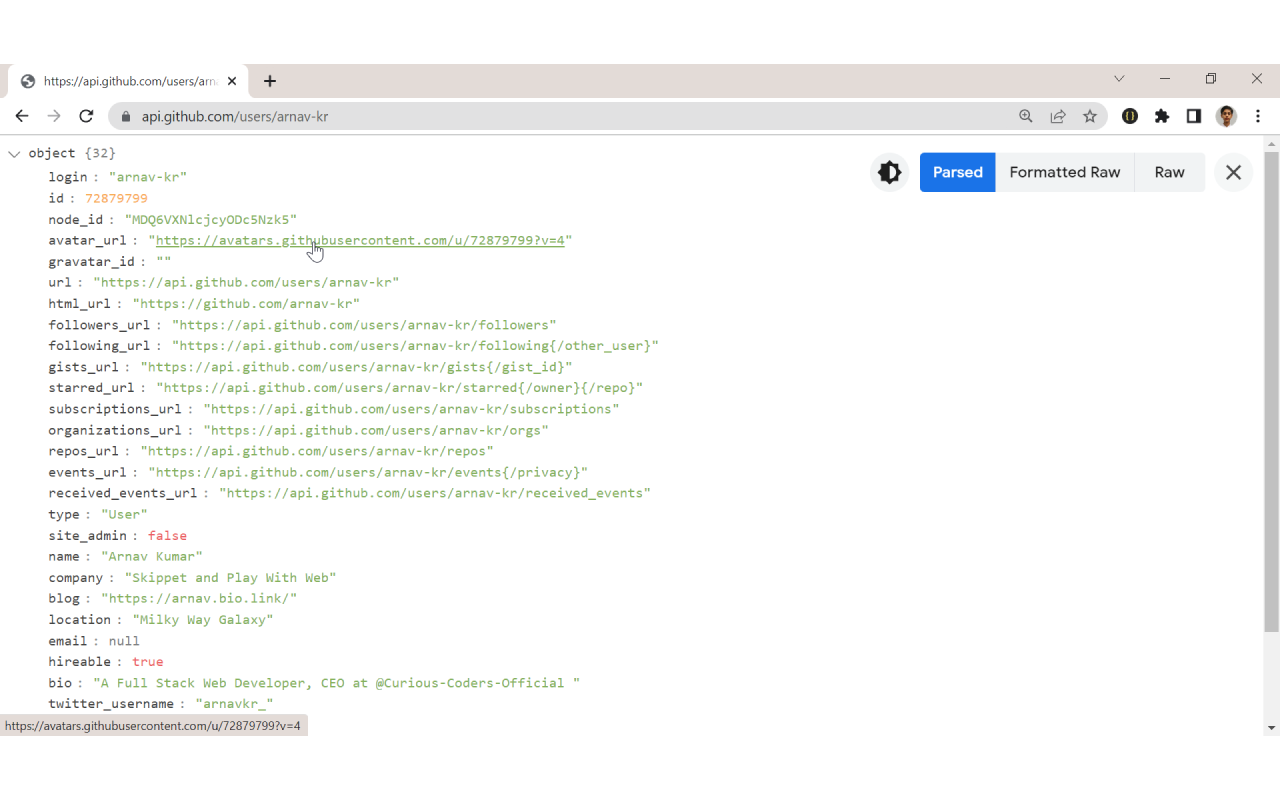Select the bio value text
Image resolution: width=1280 pixels, height=800 pixels.
337,683
